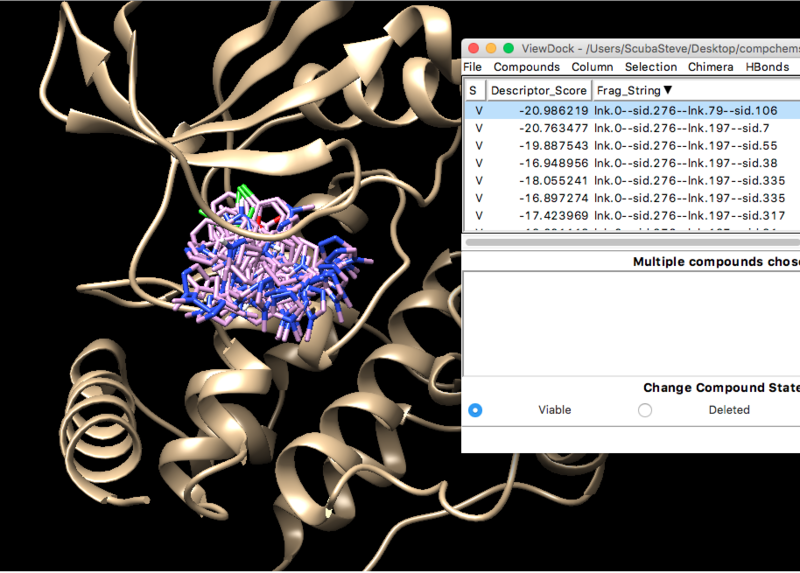This screenshot has width=800, height=573.
Task: Select row with score -17.423969
Action: (x=632, y=215)
